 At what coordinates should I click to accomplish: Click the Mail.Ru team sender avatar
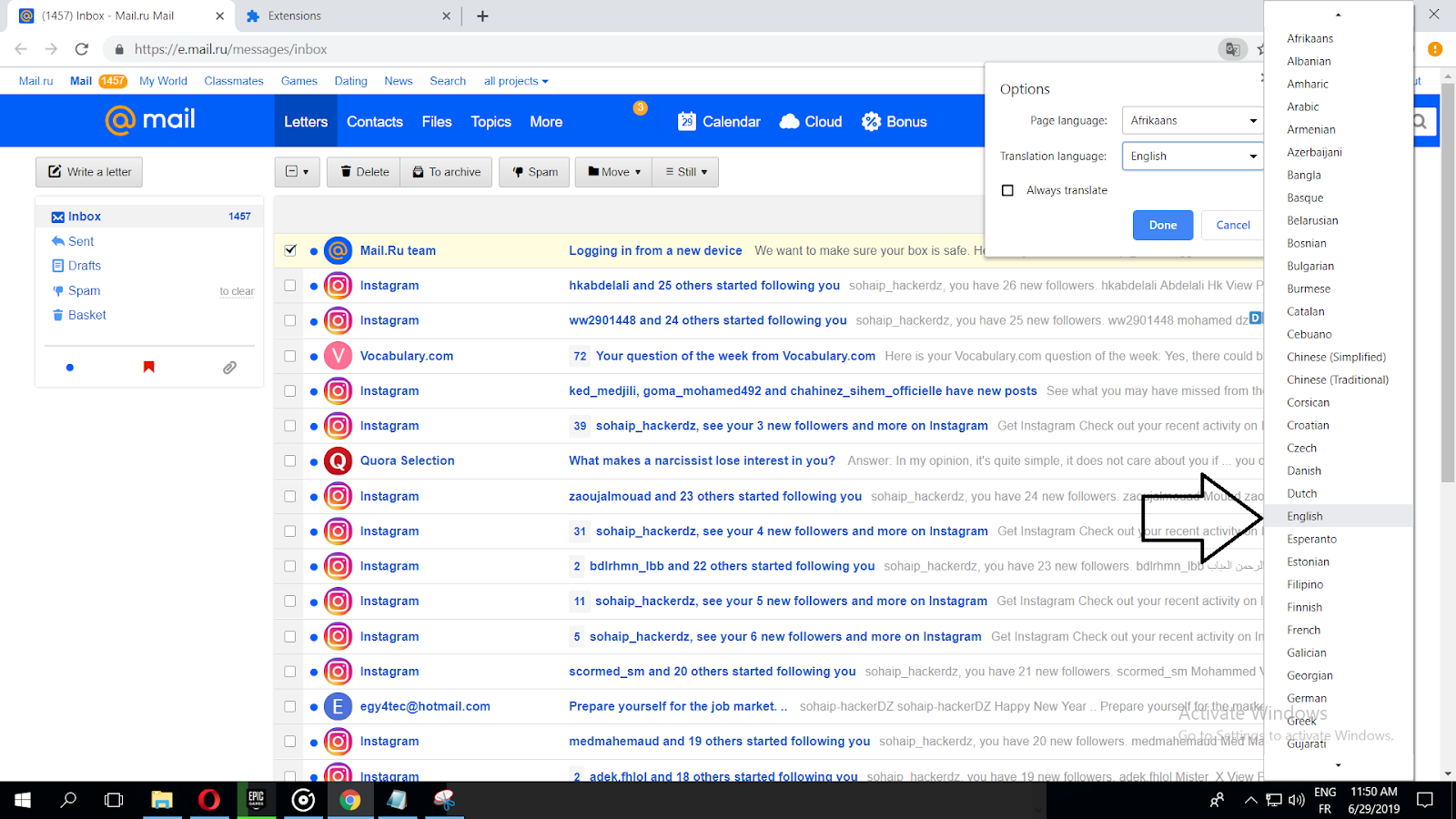point(338,250)
